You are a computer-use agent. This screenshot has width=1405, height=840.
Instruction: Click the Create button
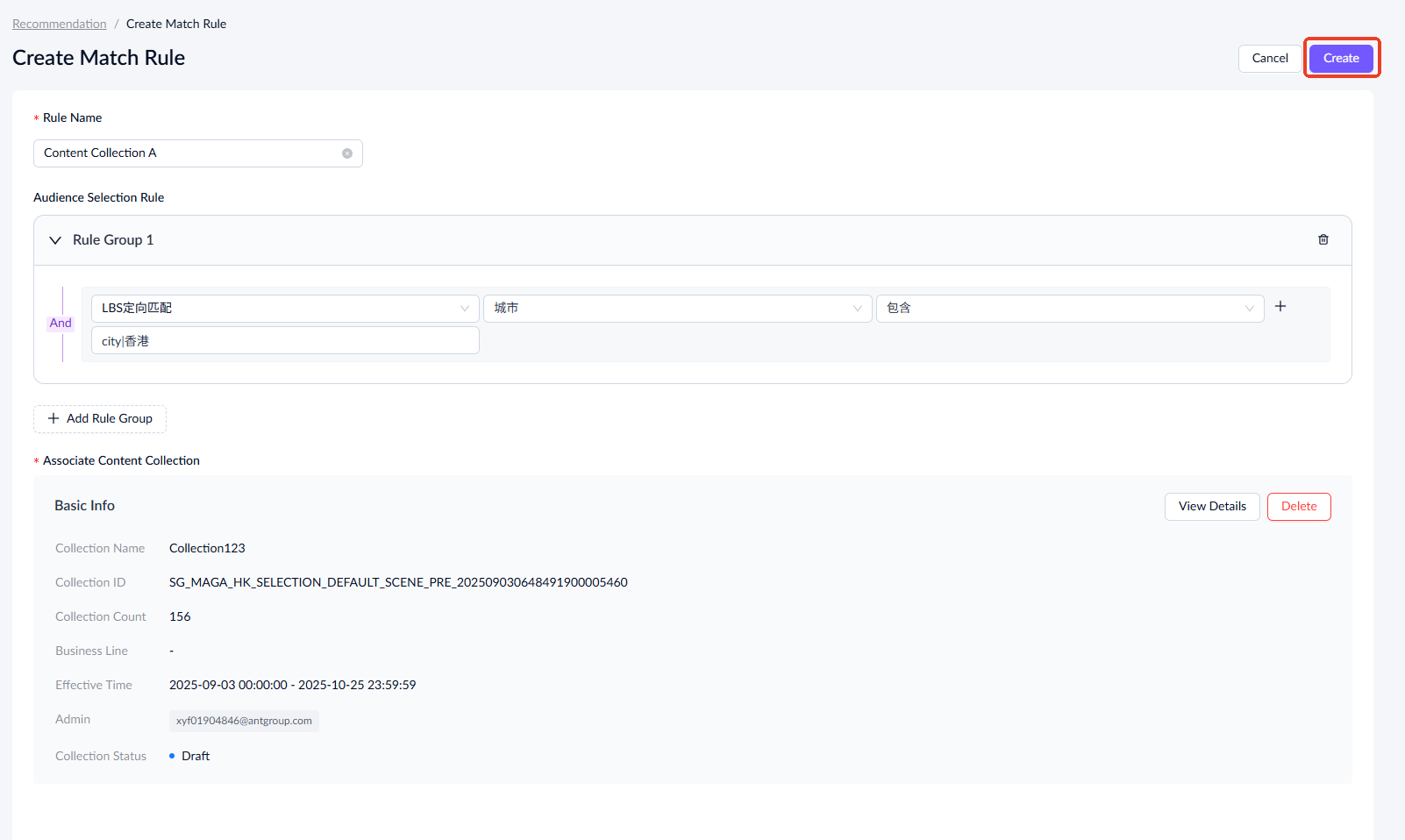pos(1340,59)
